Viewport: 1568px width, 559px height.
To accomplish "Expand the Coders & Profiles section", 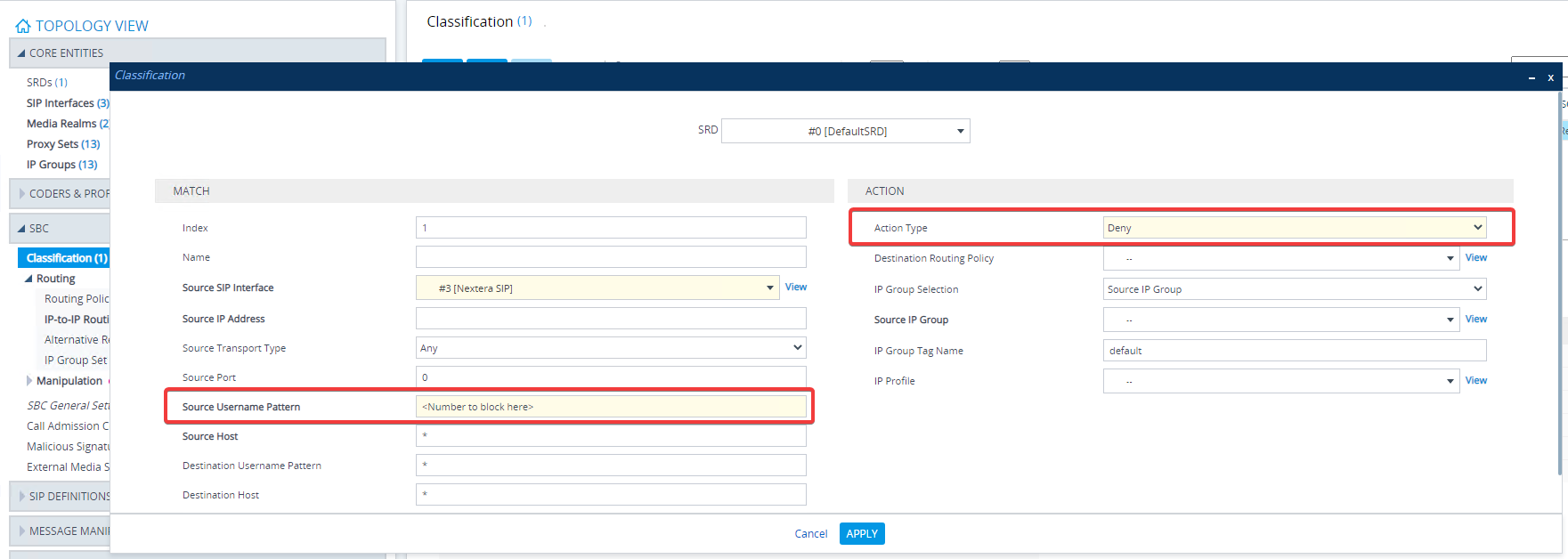I will coord(22,194).
